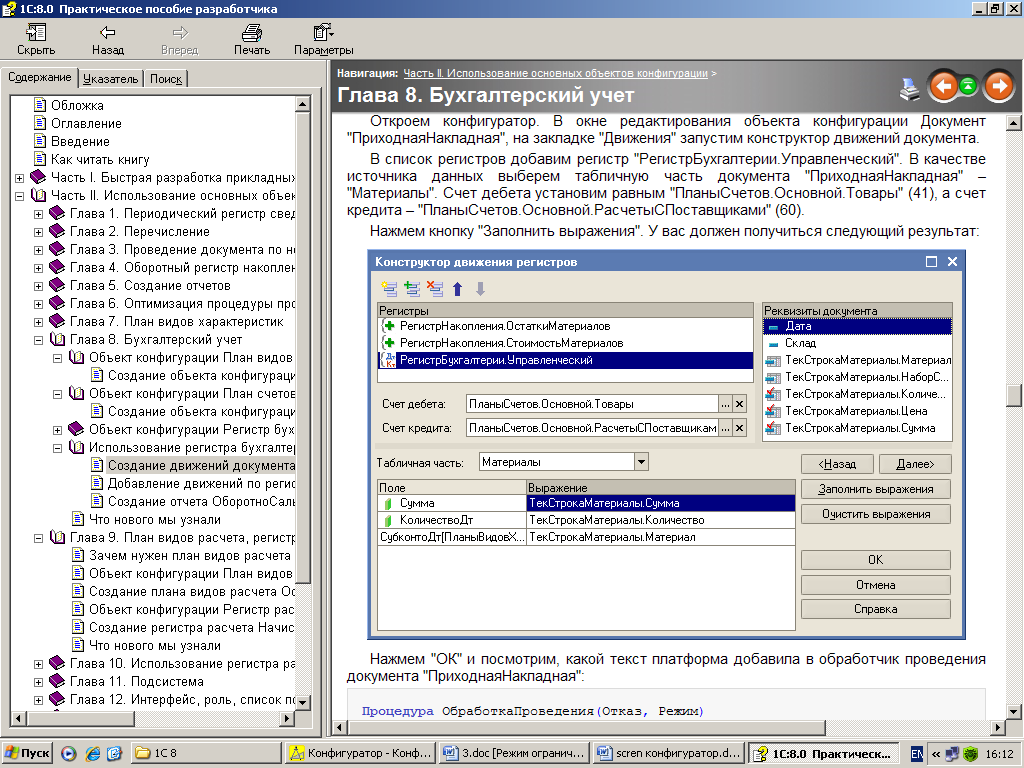The image size is (1024, 768).
Task: Switch to the Указатель tab
Action: click(110, 79)
